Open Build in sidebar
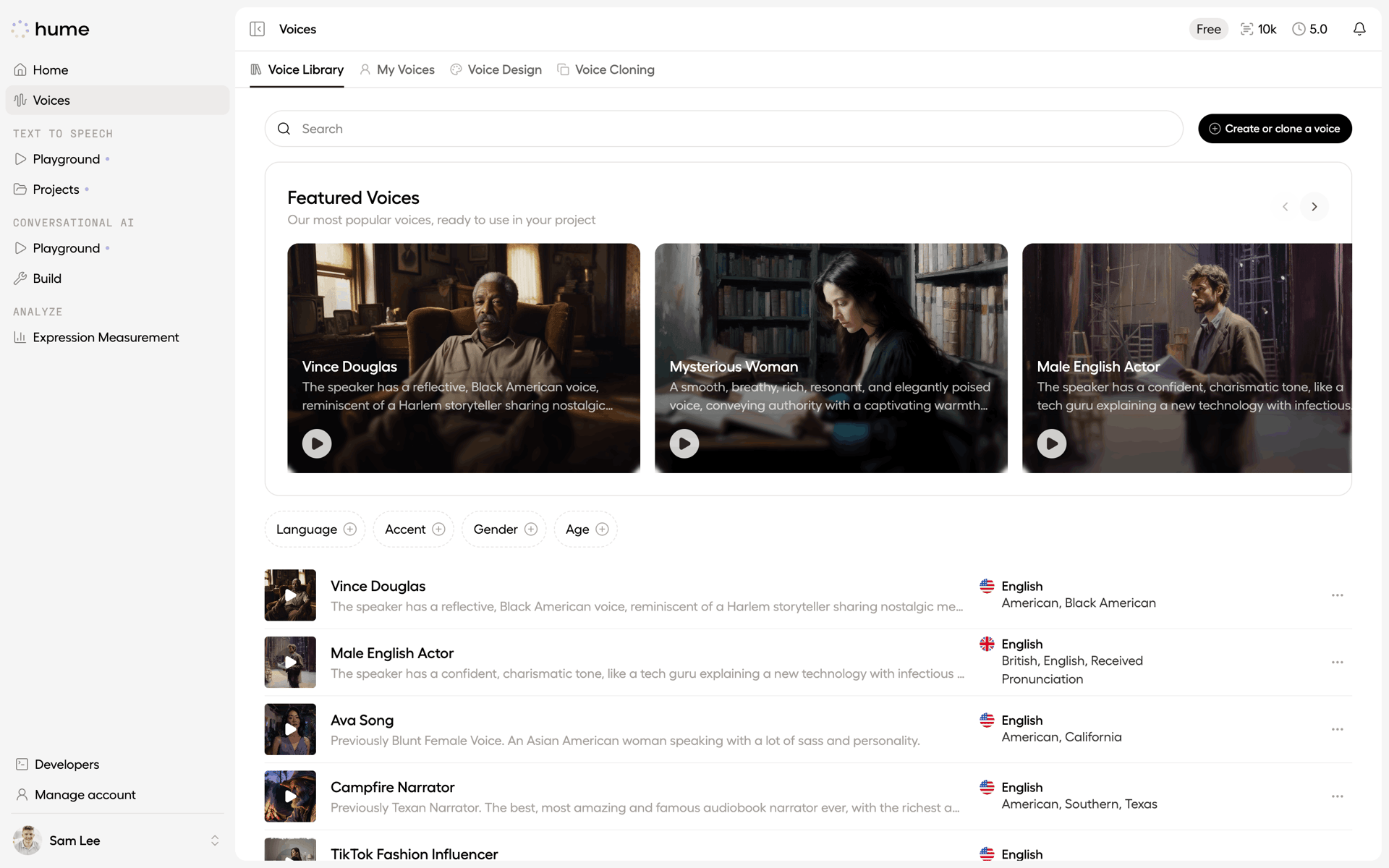Viewport: 1389px width, 868px height. [x=117, y=278]
